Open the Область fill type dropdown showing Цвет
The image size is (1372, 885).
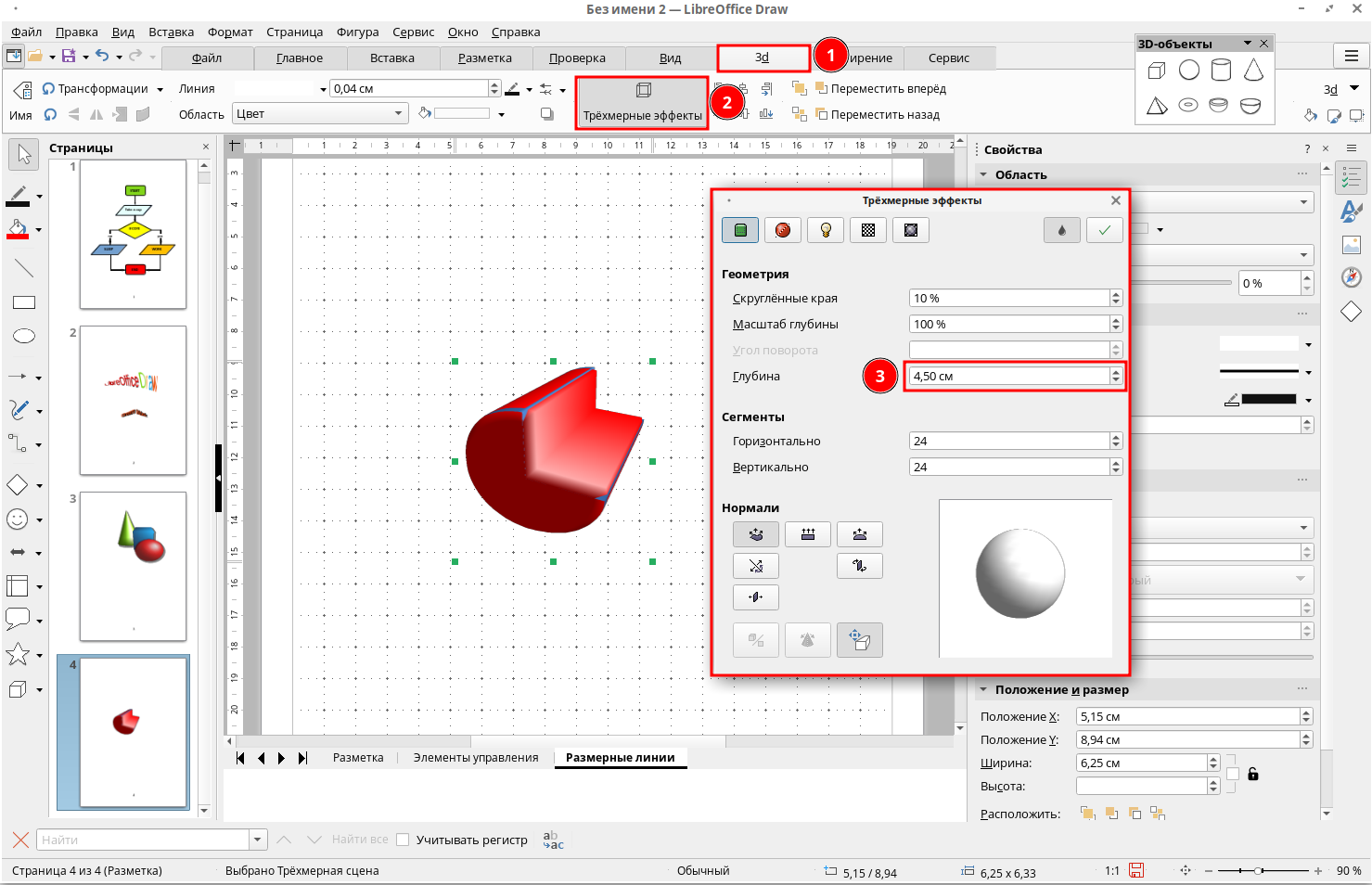pos(320,114)
